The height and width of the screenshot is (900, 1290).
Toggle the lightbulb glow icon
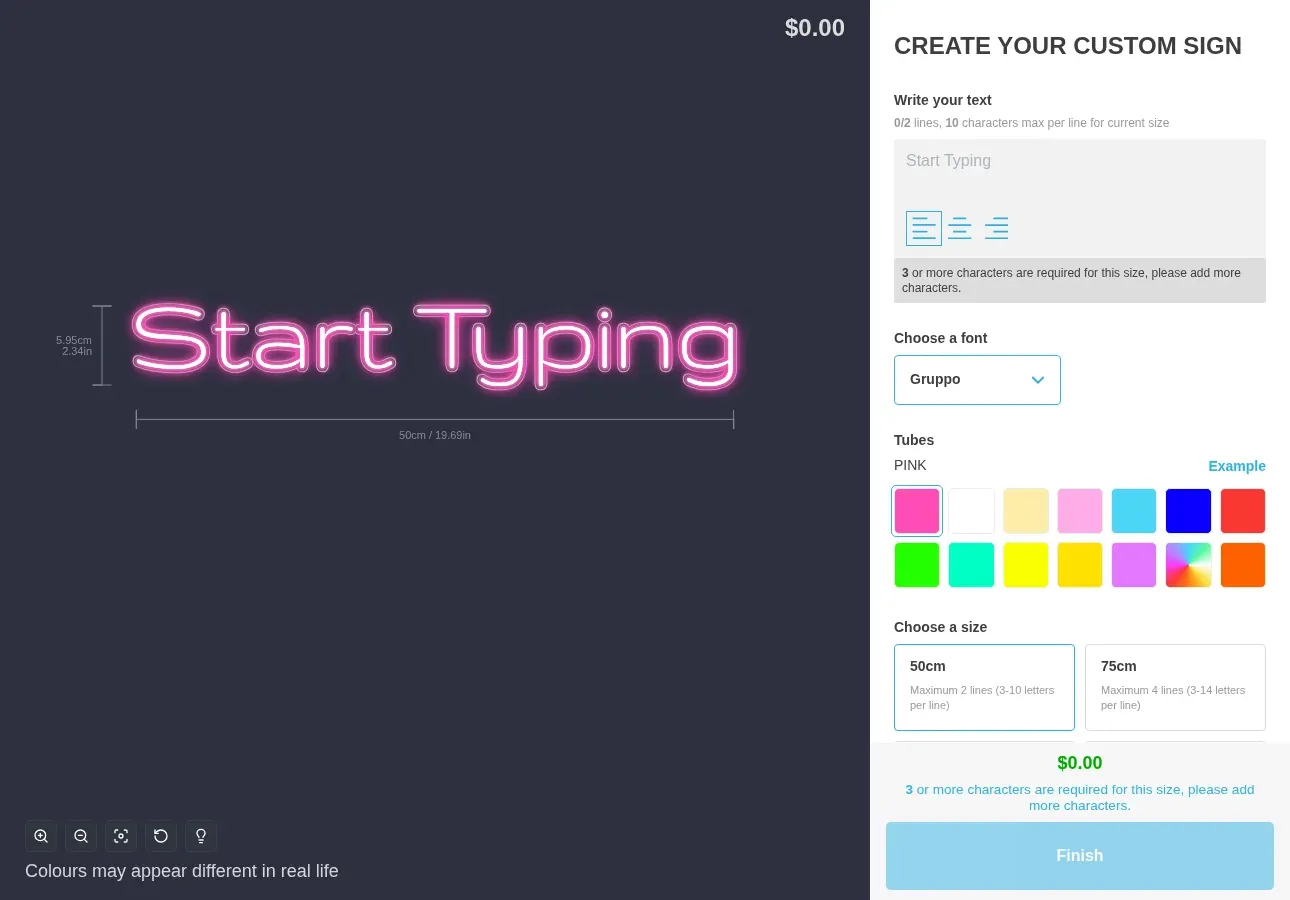point(201,836)
